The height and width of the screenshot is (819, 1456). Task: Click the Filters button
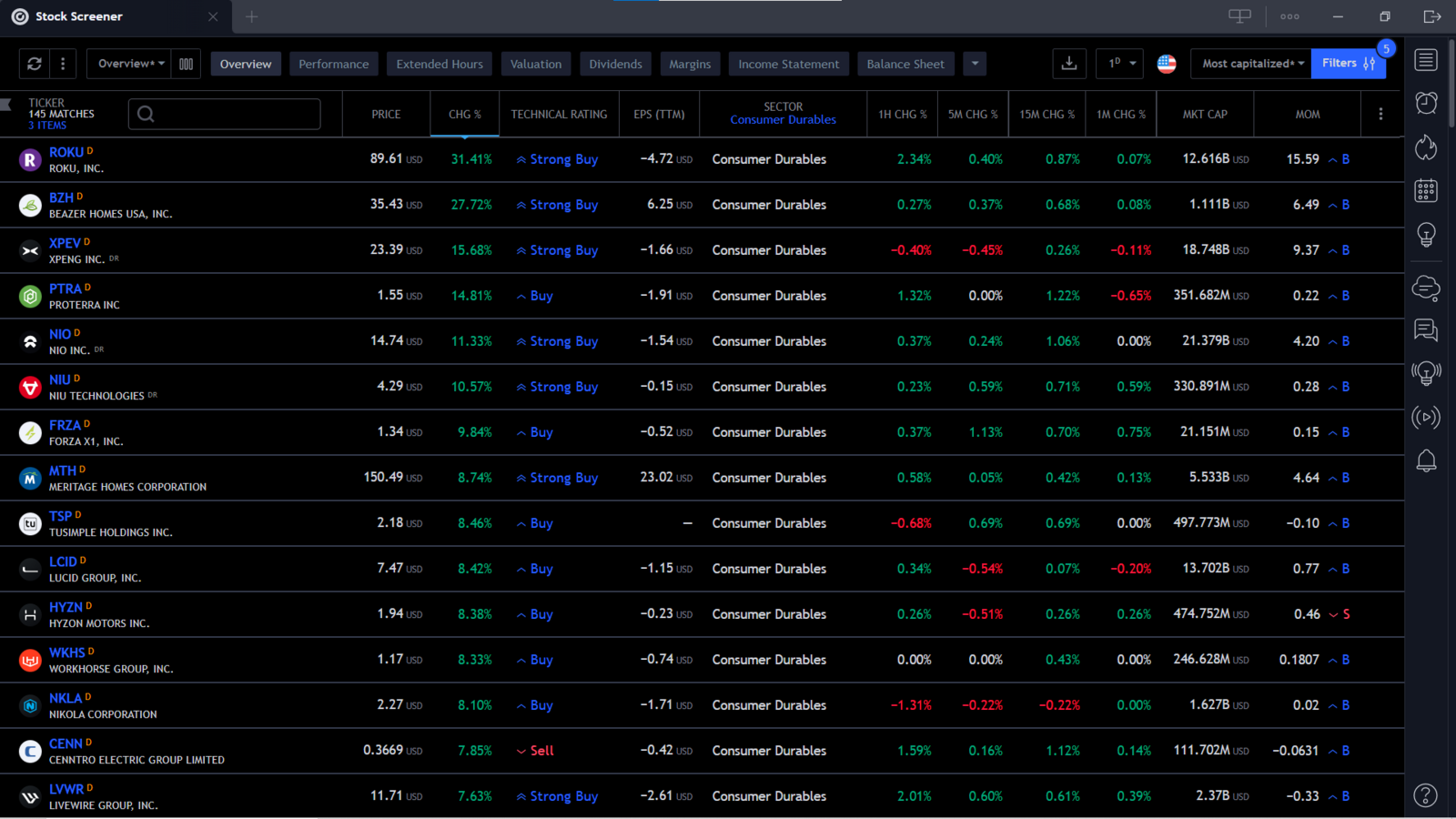[1348, 64]
